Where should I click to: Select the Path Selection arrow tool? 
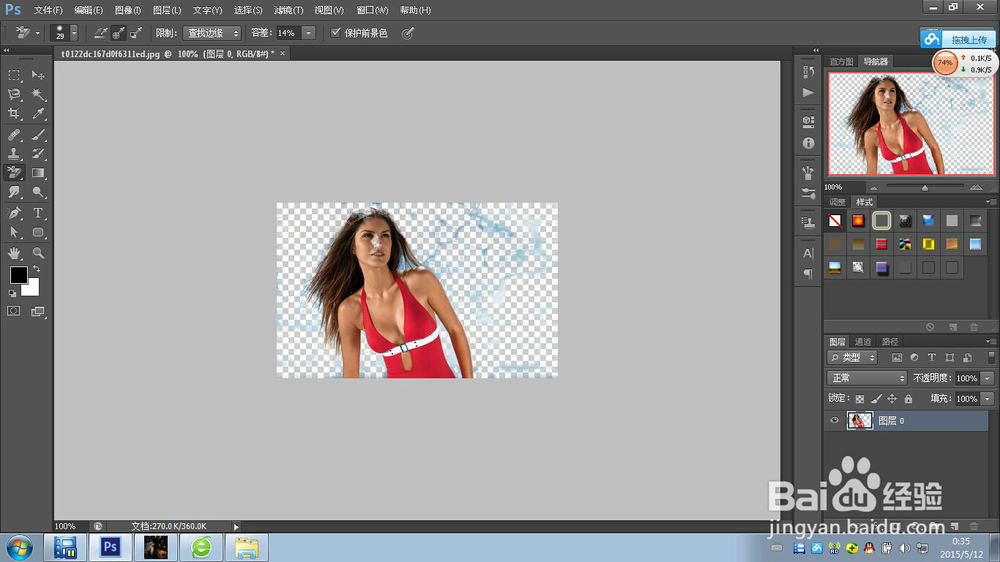tap(14, 232)
